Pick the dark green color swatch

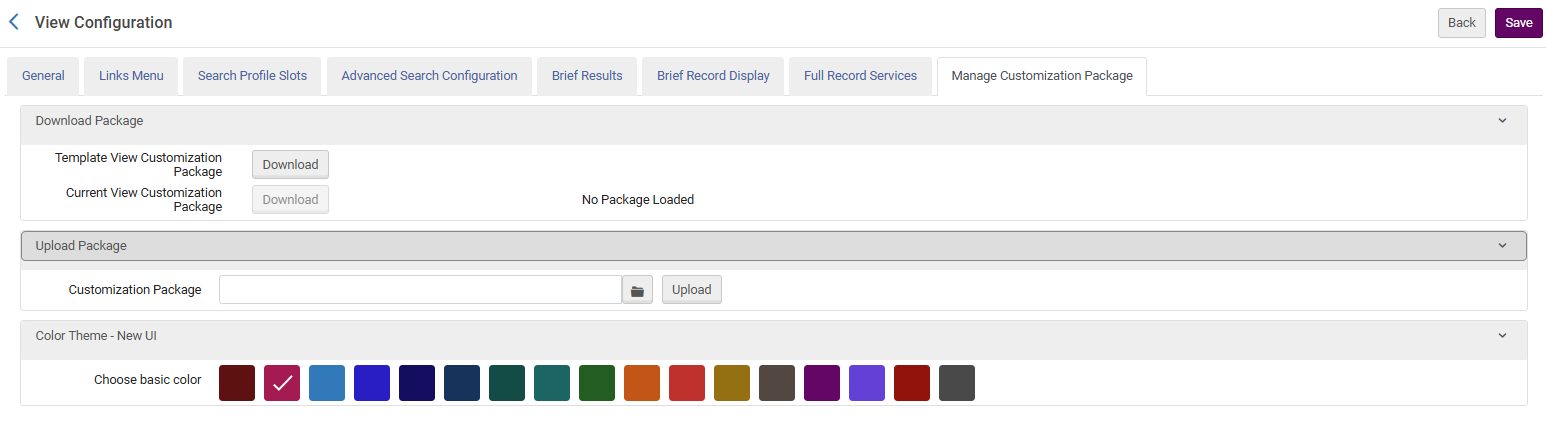pyautogui.click(x=597, y=383)
